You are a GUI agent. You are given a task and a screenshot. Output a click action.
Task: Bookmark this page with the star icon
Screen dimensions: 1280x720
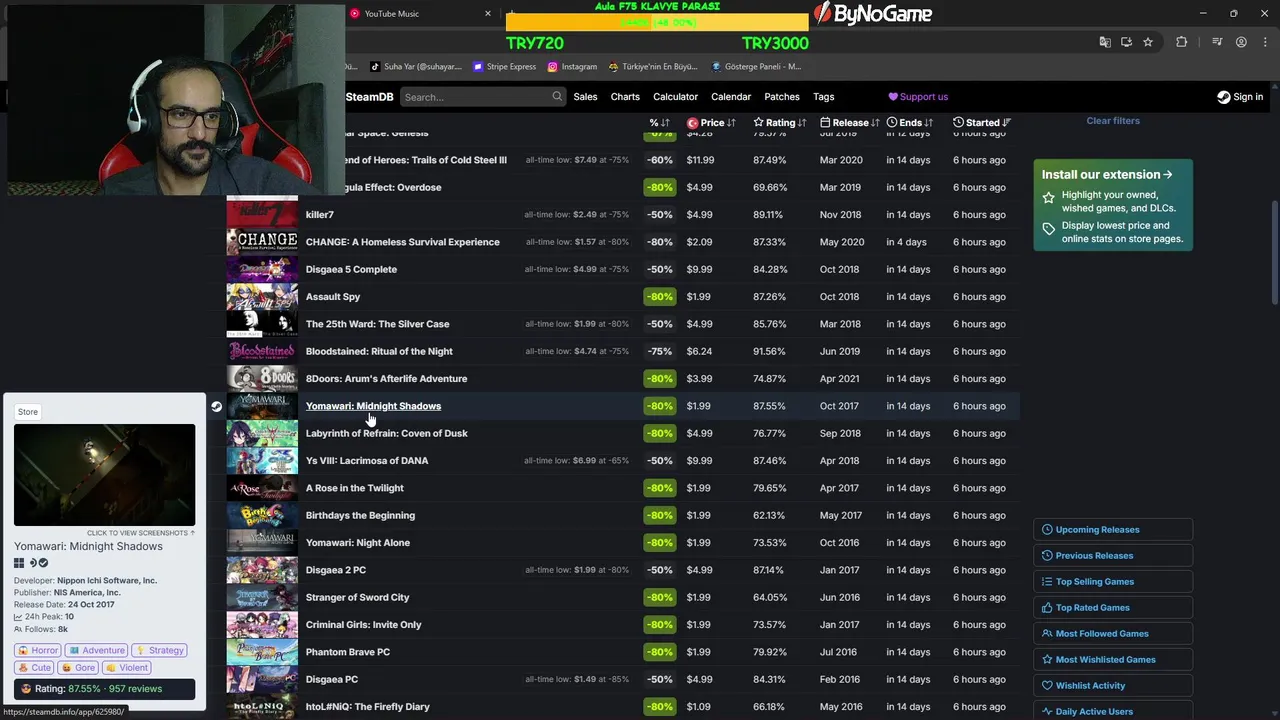(x=1148, y=42)
